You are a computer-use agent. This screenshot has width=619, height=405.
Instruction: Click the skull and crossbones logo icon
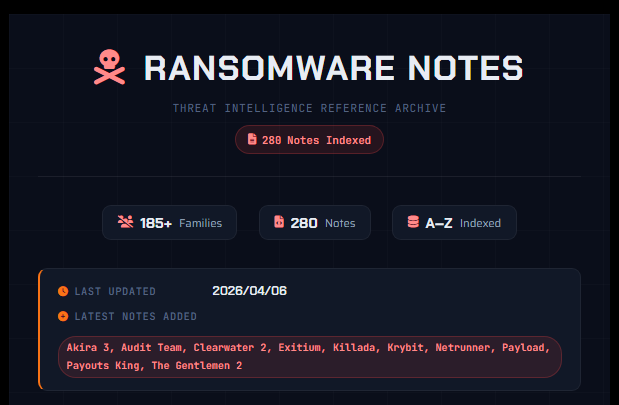pyautogui.click(x=109, y=67)
